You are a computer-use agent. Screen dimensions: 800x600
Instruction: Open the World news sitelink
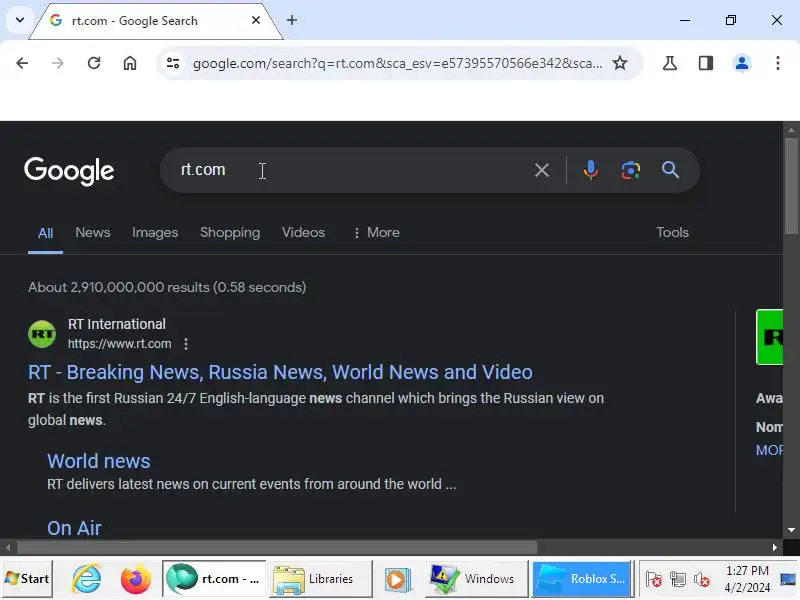98,461
